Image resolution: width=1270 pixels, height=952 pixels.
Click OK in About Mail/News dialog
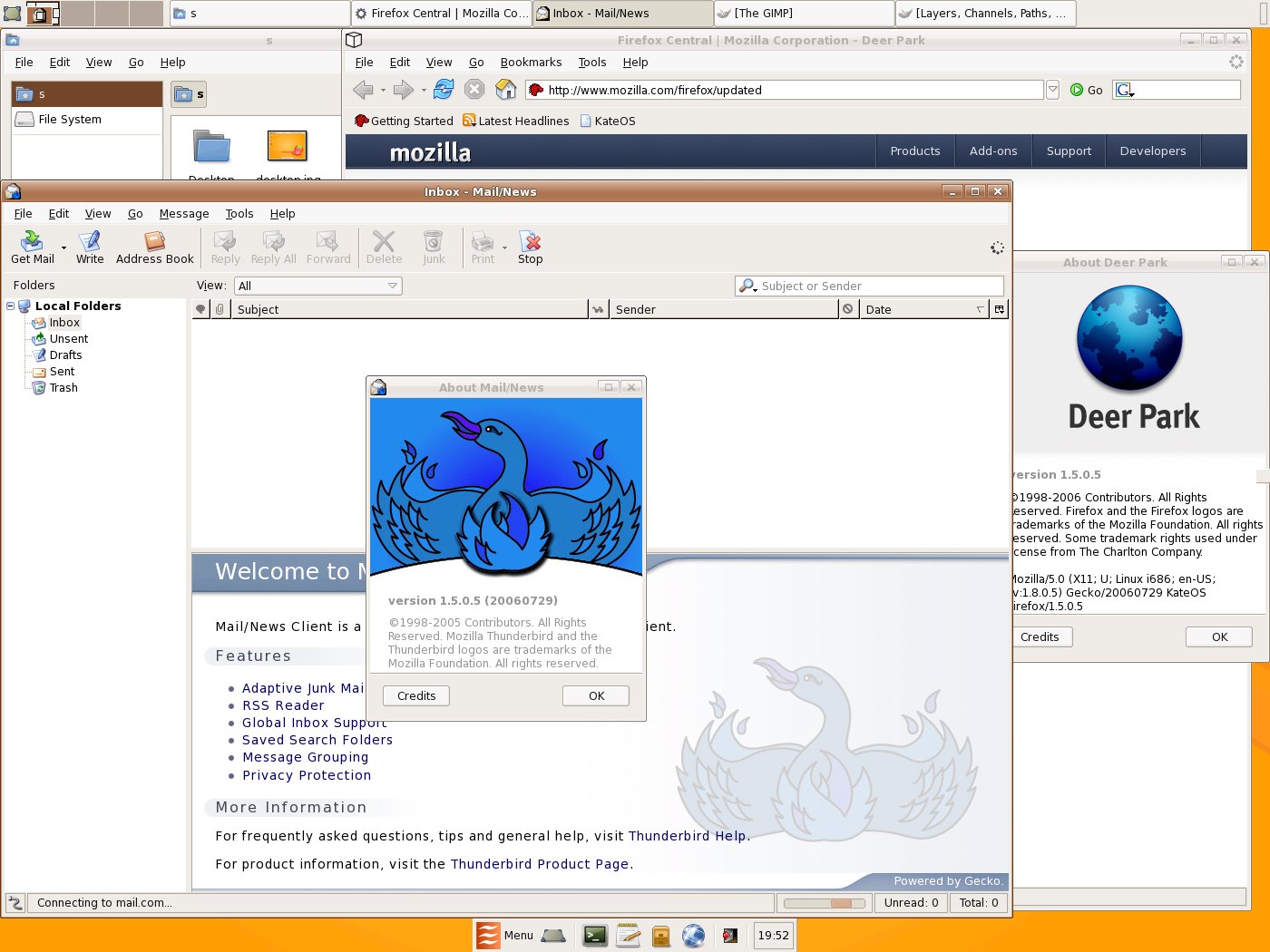point(596,695)
